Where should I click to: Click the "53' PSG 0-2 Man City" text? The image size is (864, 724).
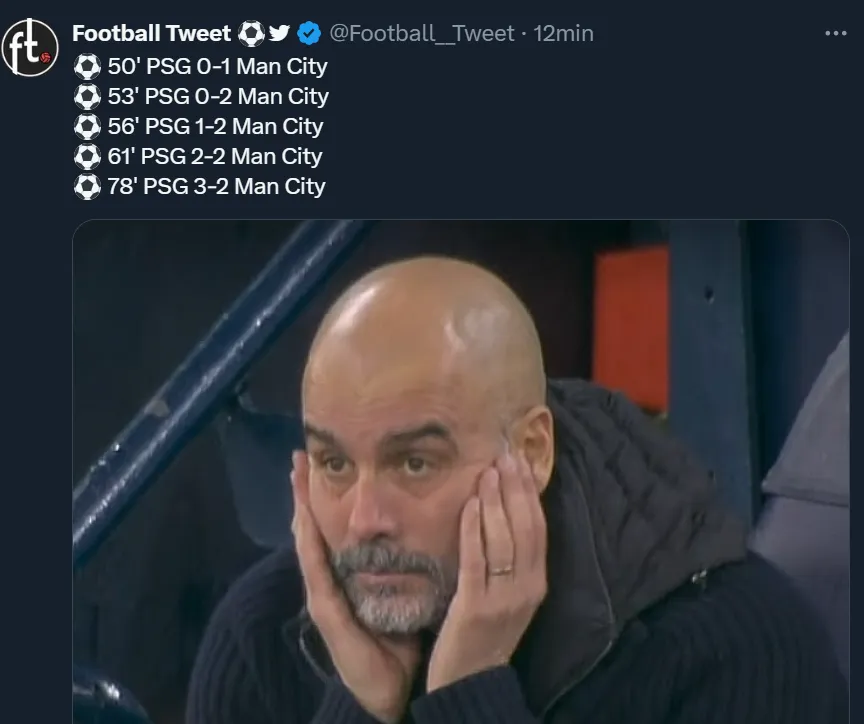pyautogui.click(x=218, y=97)
